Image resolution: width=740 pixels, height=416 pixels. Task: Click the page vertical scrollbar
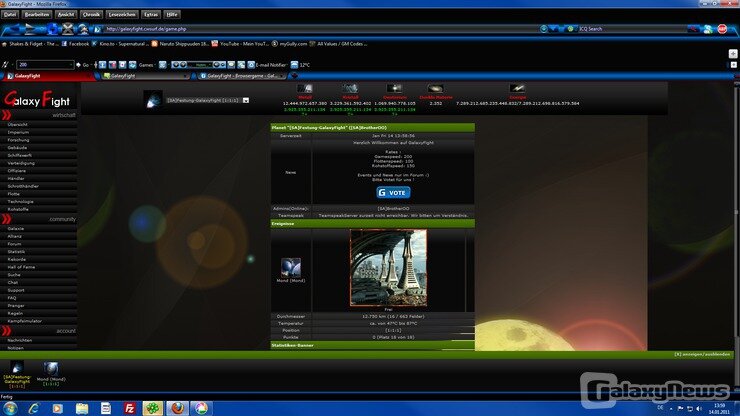click(x=737, y=212)
